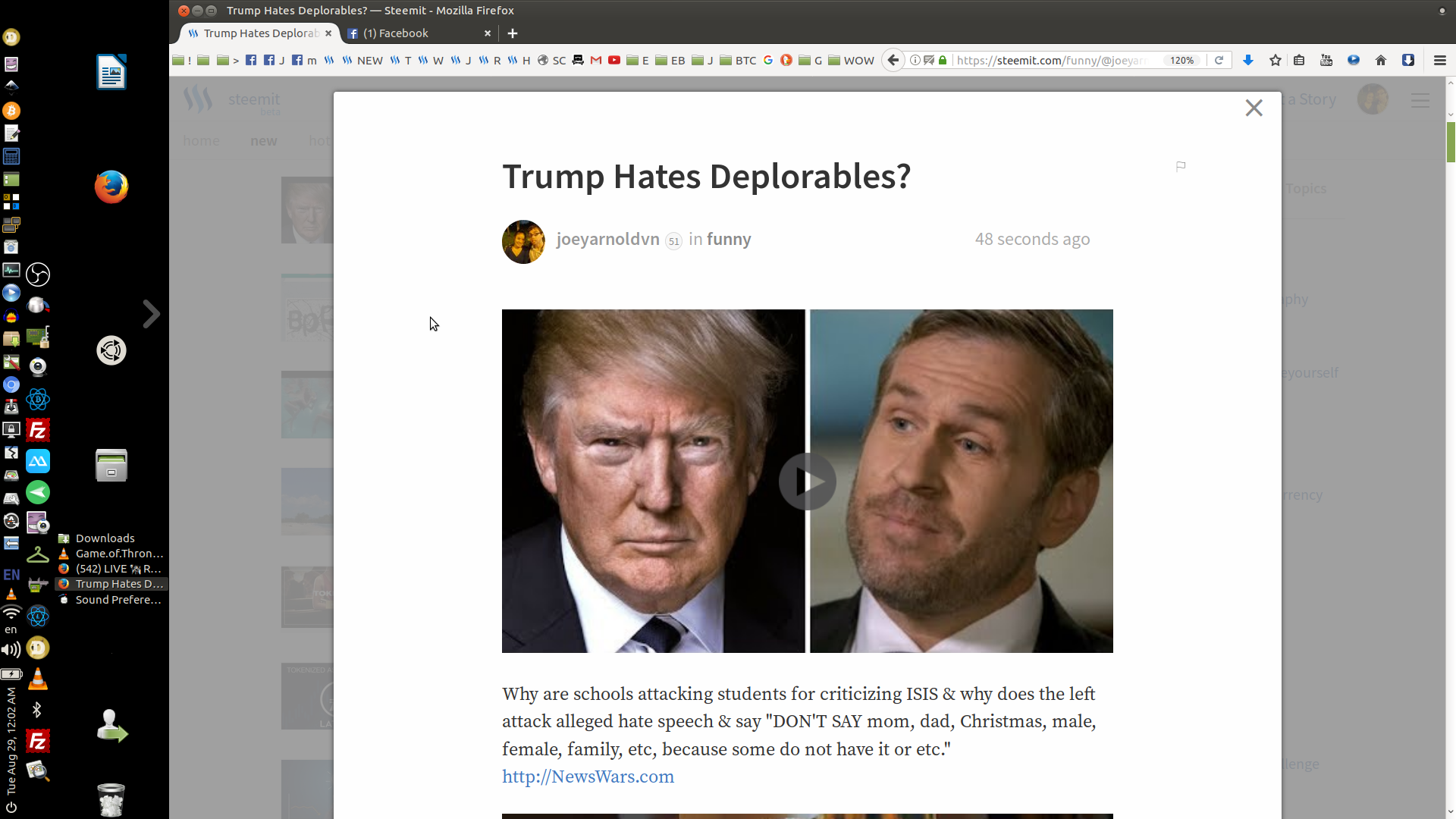Open the SC bookmark
Image resolution: width=1456 pixels, height=819 pixels.
pyautogui.click(x=551, y=60)
